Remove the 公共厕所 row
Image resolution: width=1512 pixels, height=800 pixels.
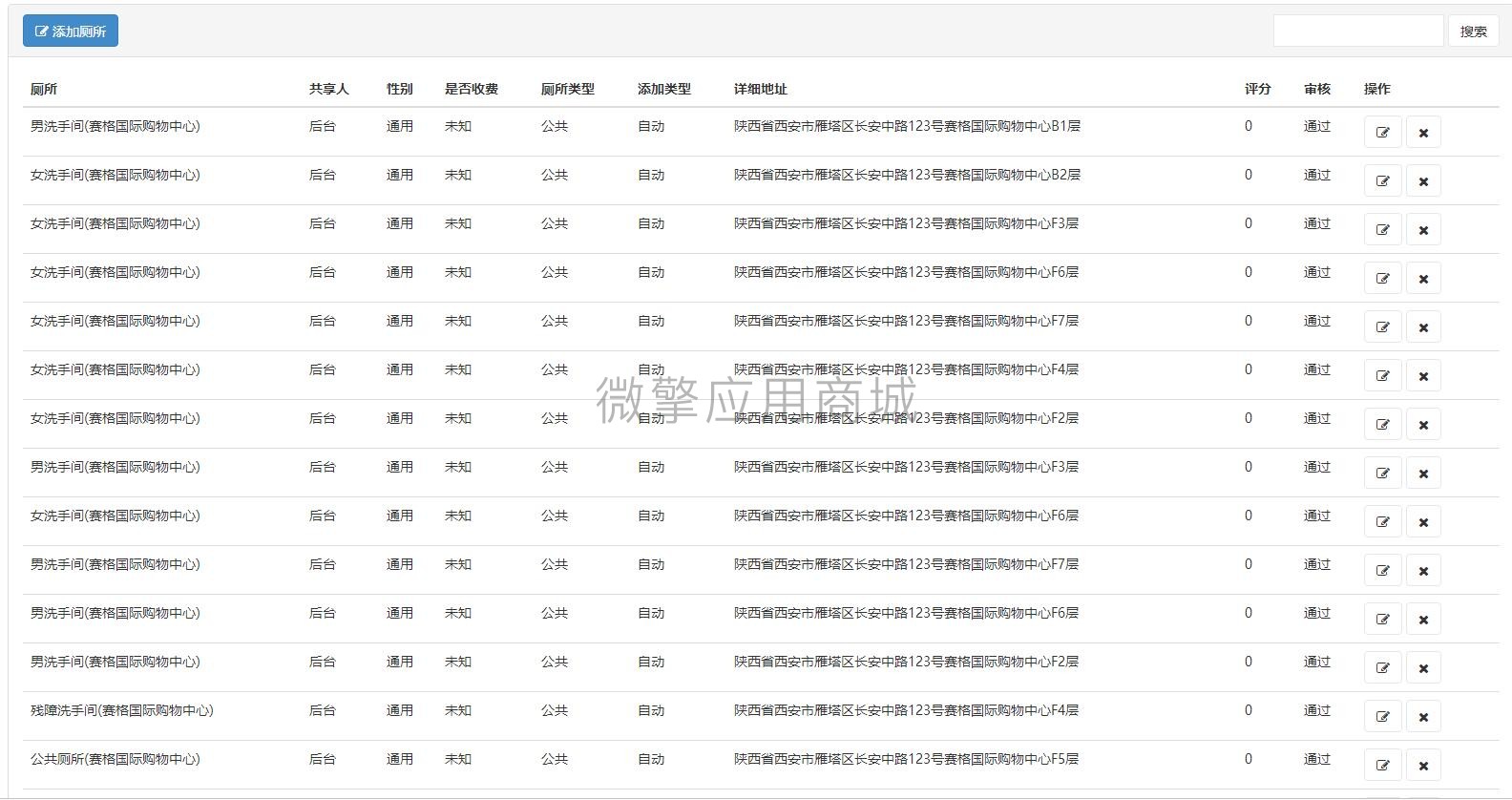click(x=1423, y=766)
